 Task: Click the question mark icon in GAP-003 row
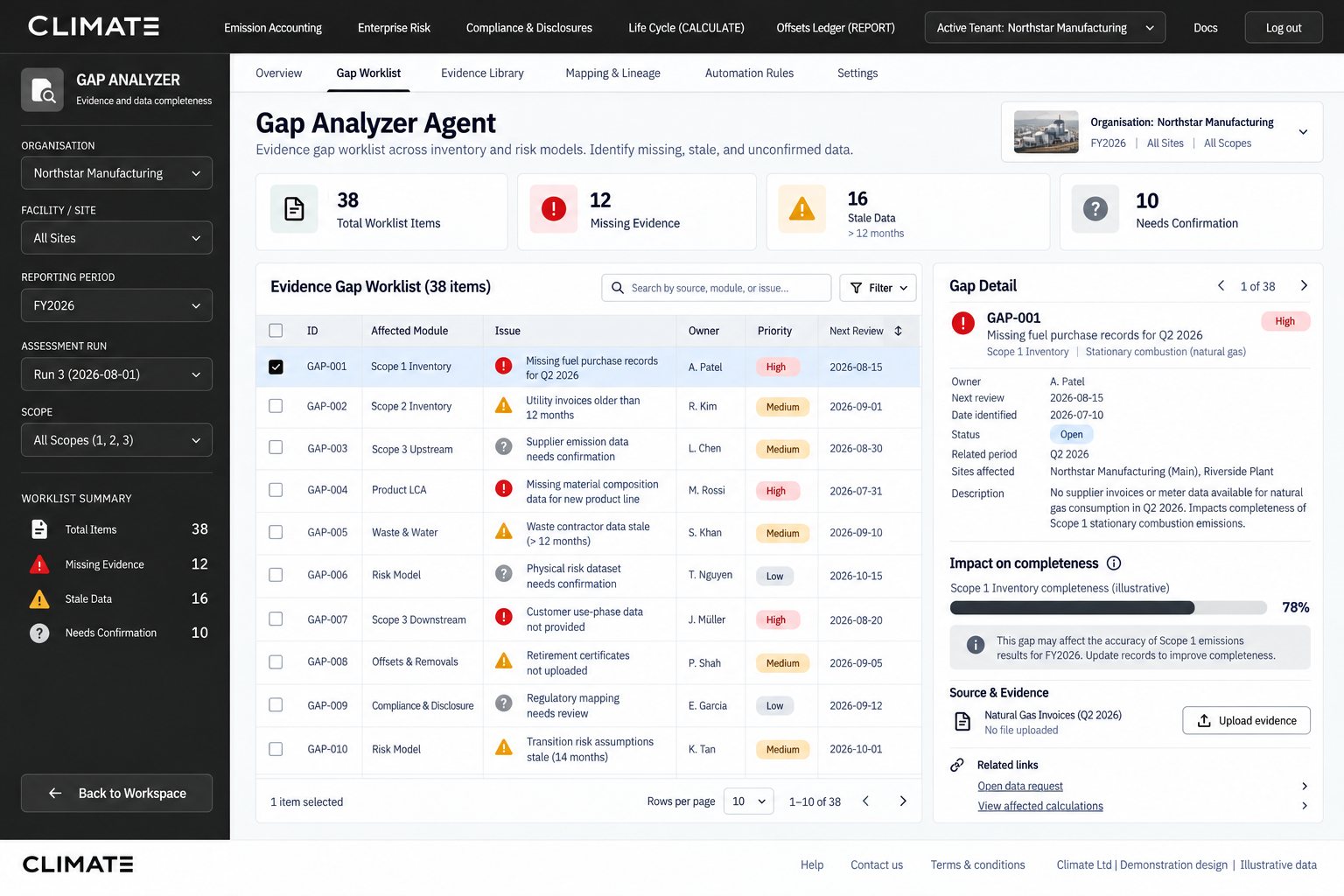pyautogui.click(x=504, y=446)
